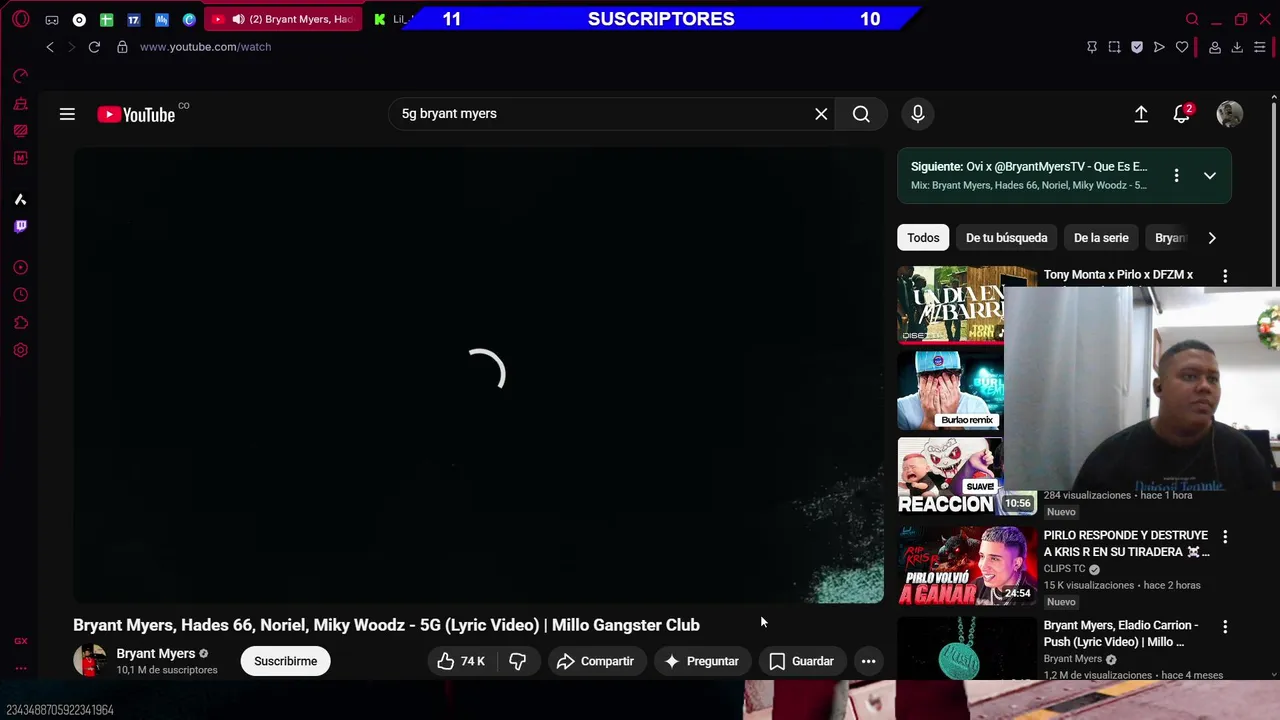Go to YouTube home via logo
1280x720 pixels.
coord(137,115)
